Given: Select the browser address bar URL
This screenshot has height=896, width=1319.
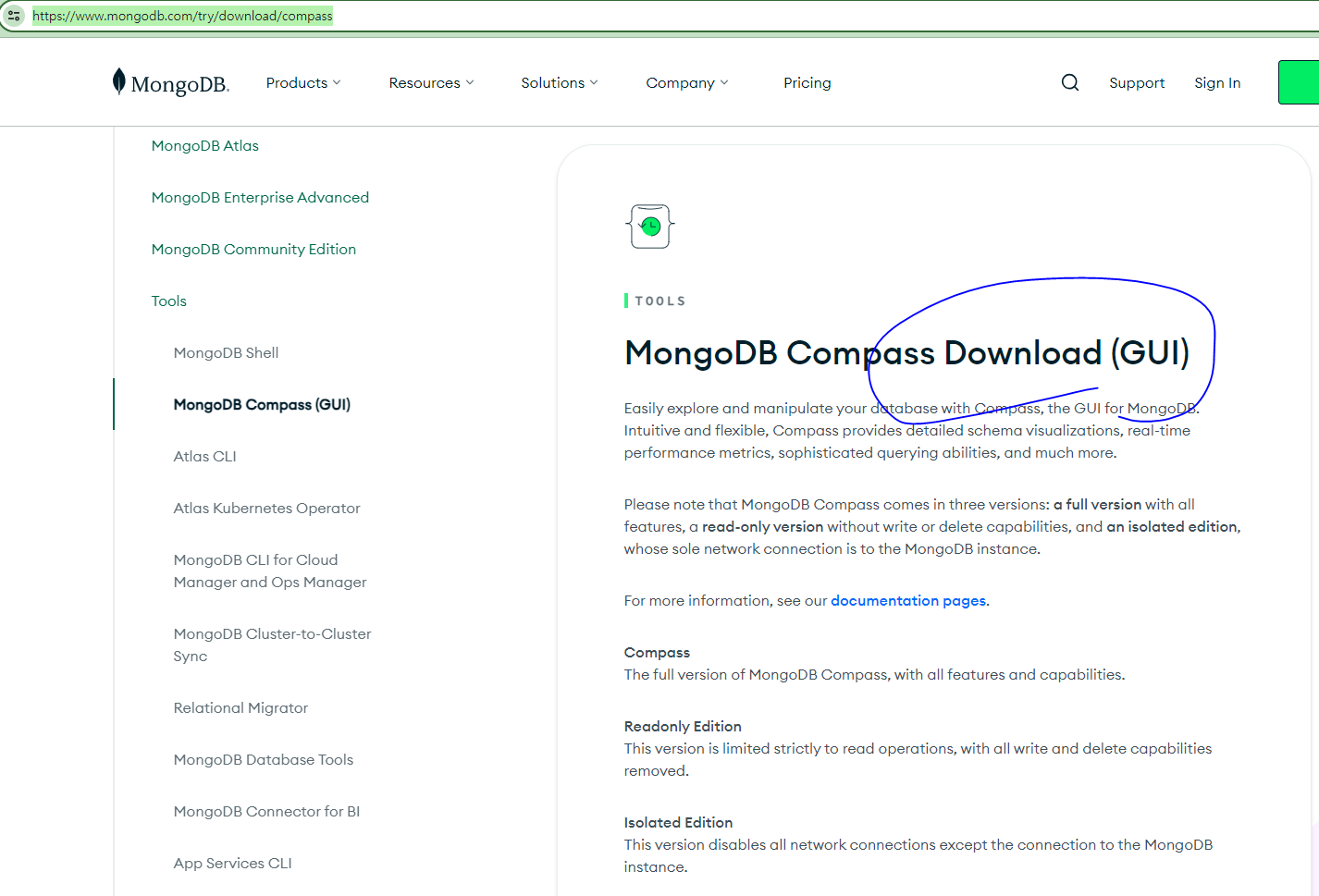Looking at the screenshot, I should tap(182, 16).
